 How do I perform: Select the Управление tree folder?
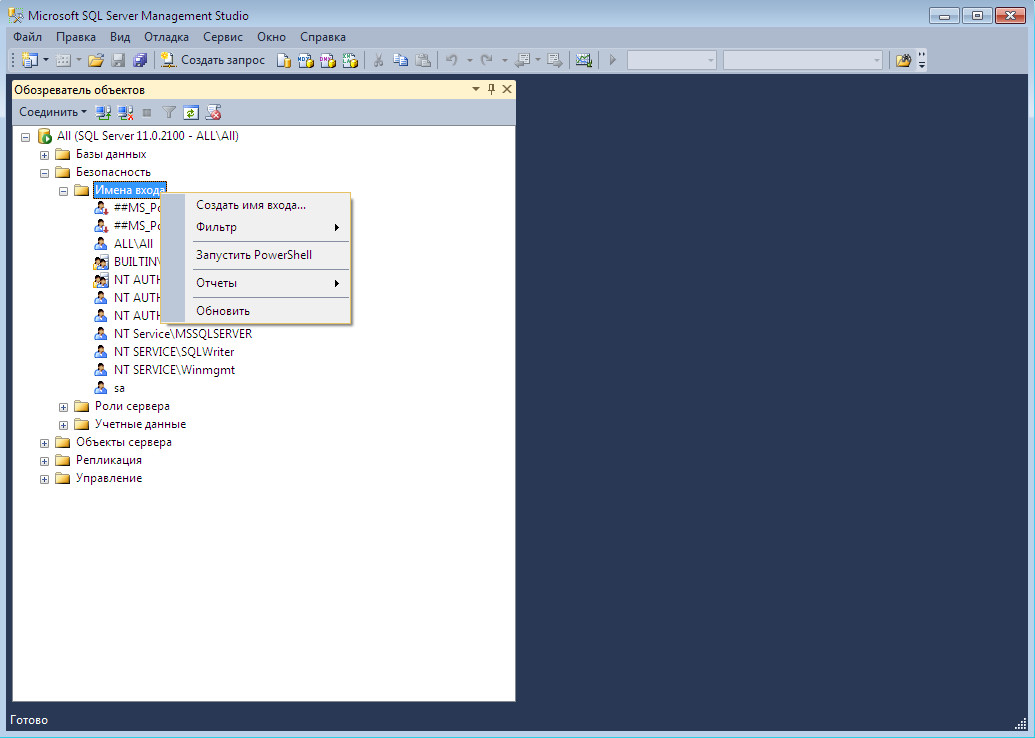(109, 479)
